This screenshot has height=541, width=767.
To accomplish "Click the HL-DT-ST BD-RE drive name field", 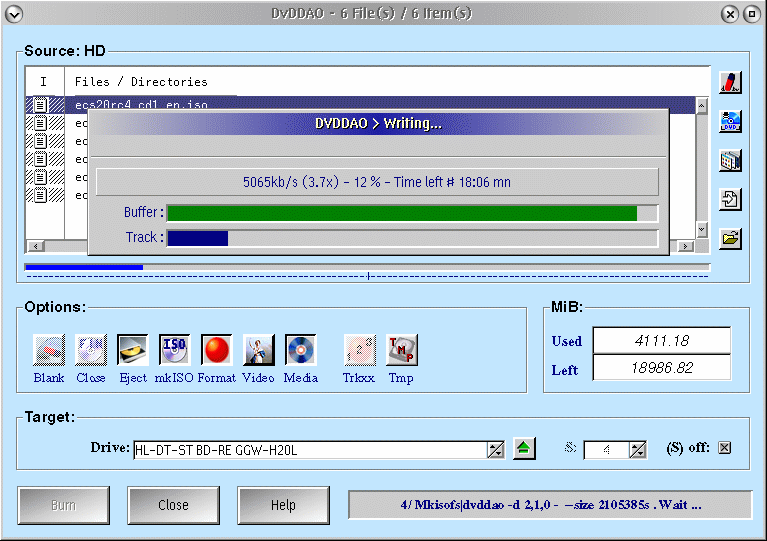I will (x=310, y=450).
